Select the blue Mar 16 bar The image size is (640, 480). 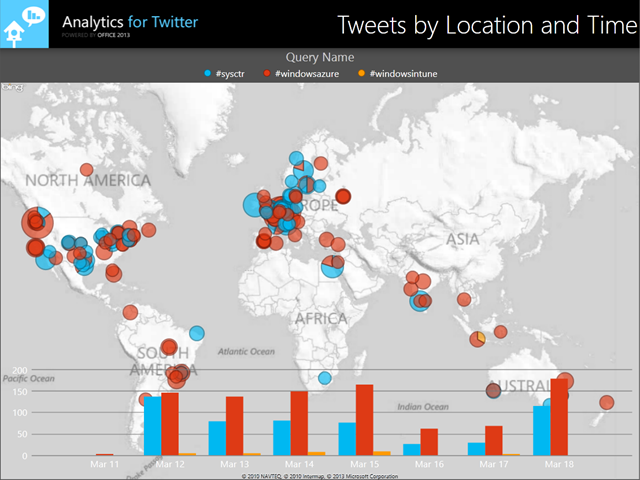(411, 449)
